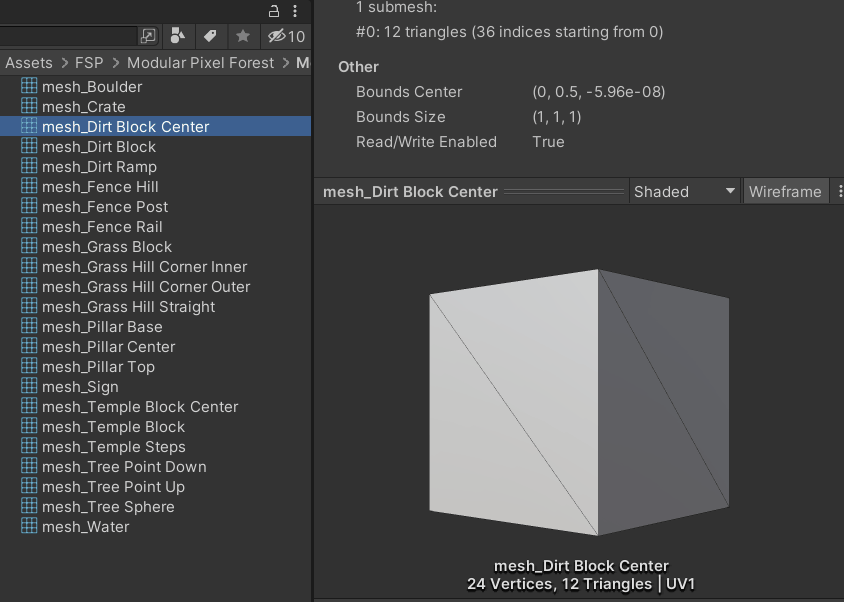Screen dimensions: 844x602
Task: Select mesh_Grass Hill Corner Inner asset
Action: [156, 267]
